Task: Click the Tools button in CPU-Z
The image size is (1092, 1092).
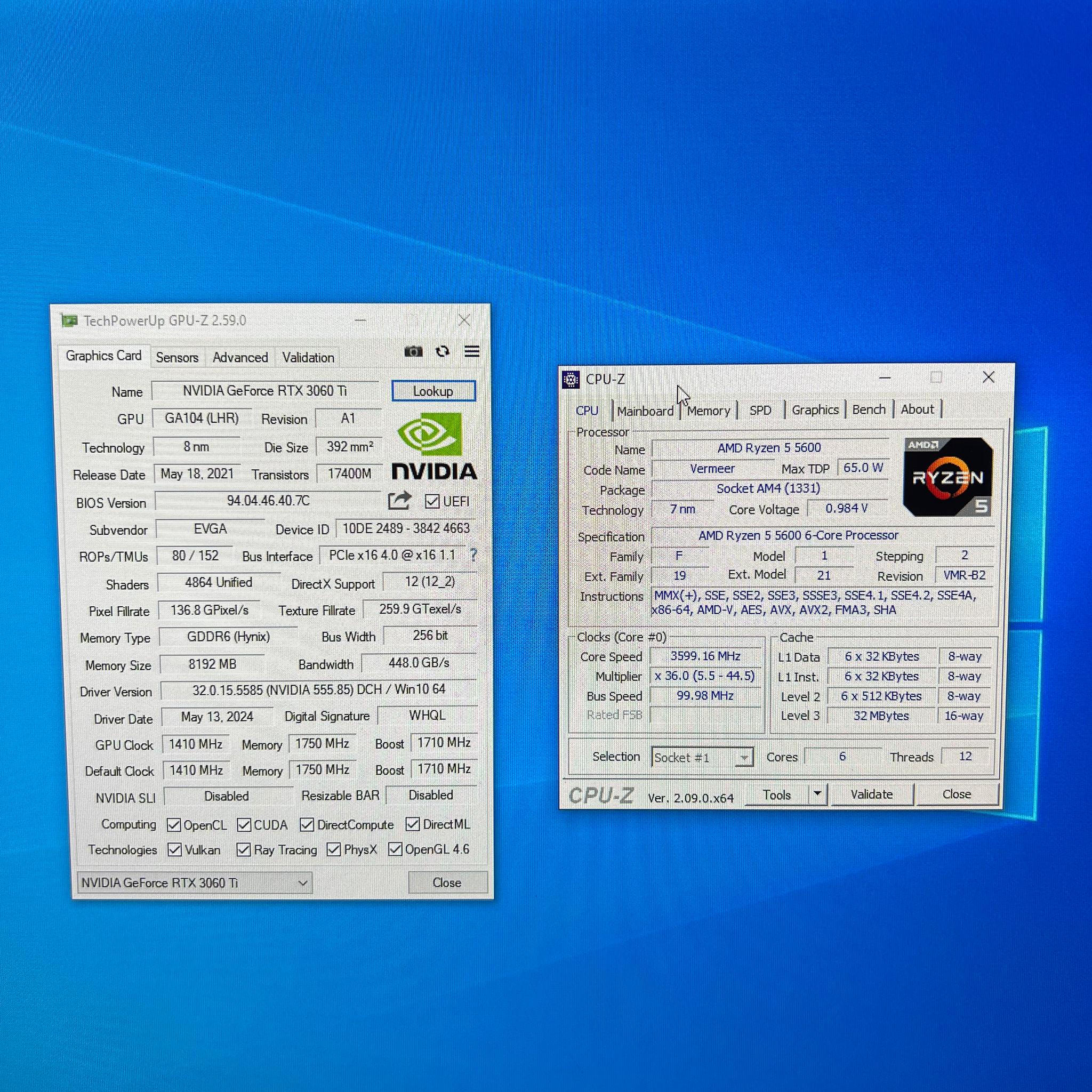Action: [x=777, y=794]
